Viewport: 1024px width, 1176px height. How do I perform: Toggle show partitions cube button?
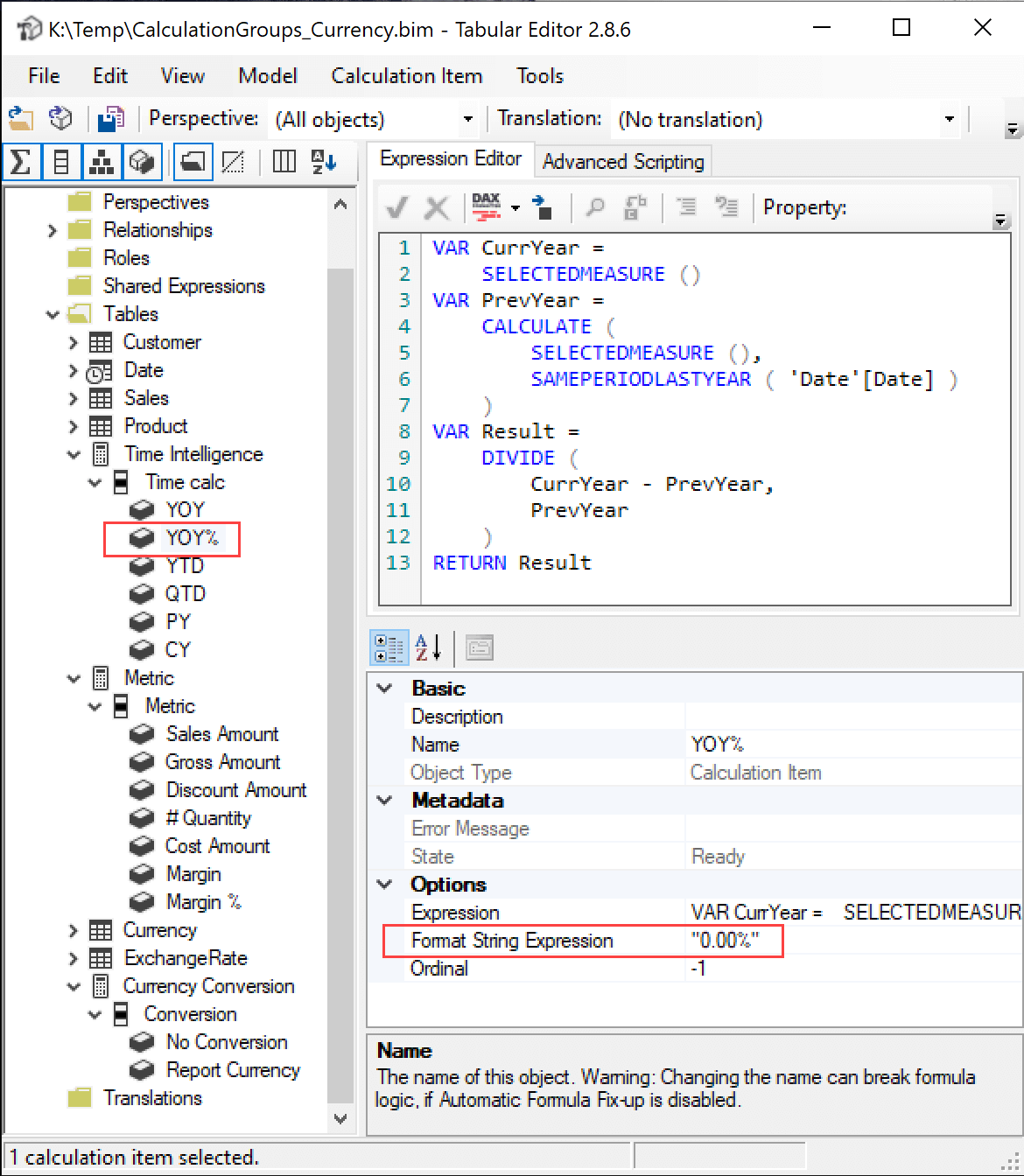[141, 161]
